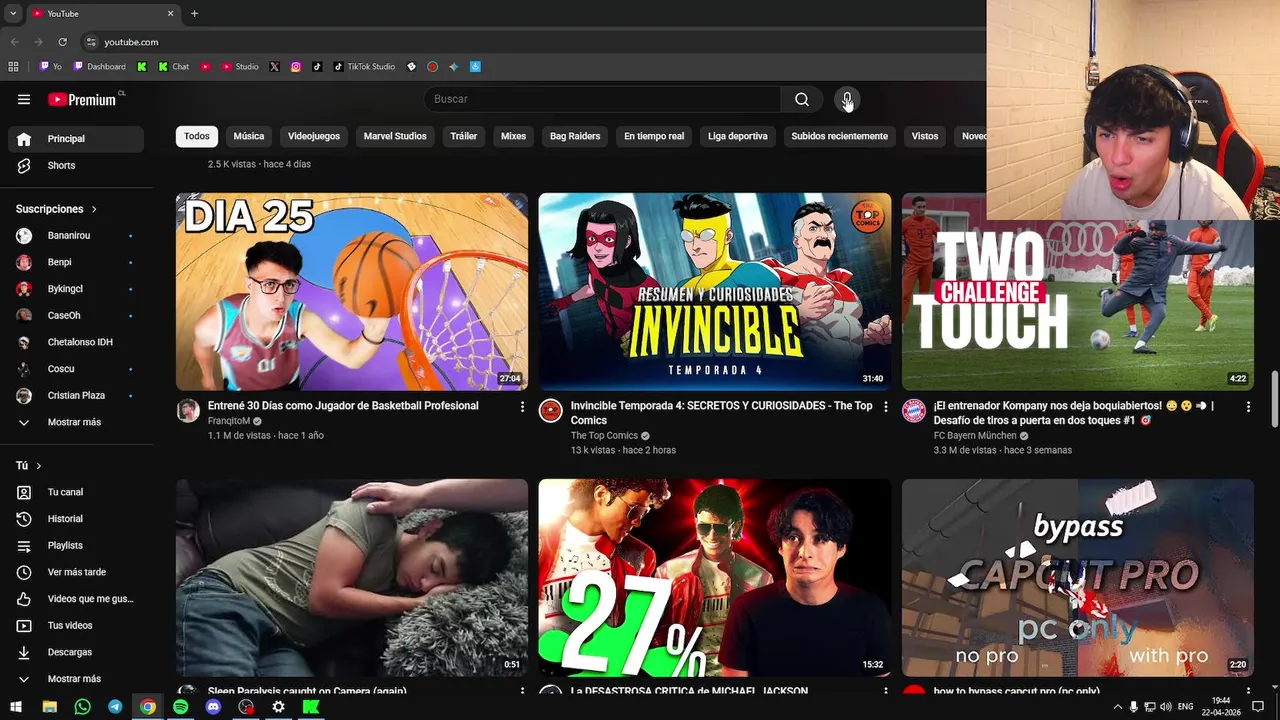The height and width of the screenshot is (720, 1280).
Task: Select the Liga deportiva filter chip
Action: click(x=738, y=136)
